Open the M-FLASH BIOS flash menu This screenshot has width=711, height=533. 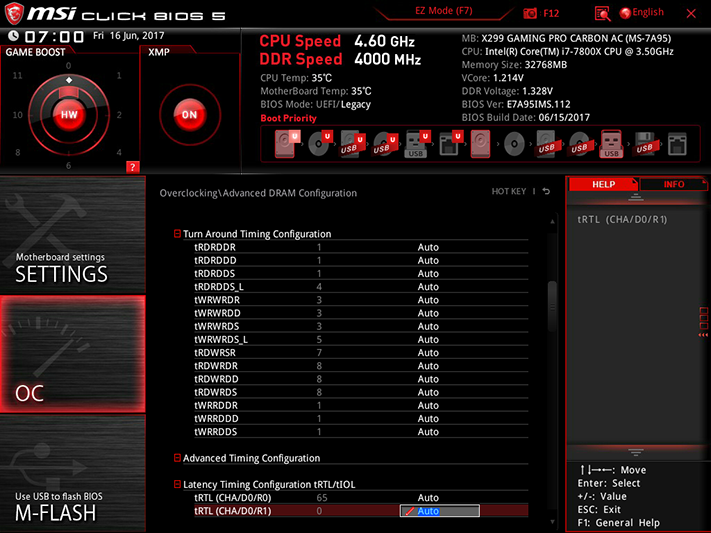point(73,473)
